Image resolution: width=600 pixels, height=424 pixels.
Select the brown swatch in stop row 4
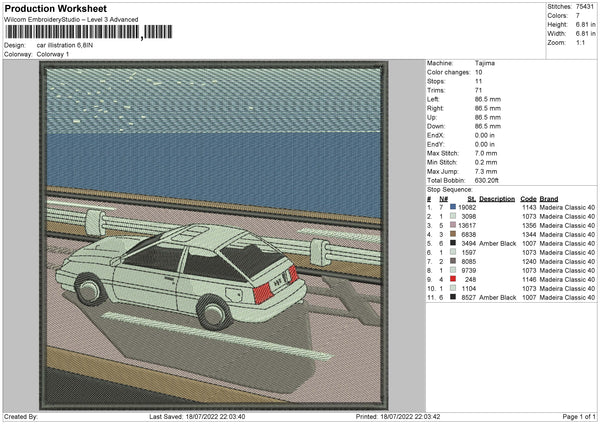pyautogui.click(x=453, y=234)
